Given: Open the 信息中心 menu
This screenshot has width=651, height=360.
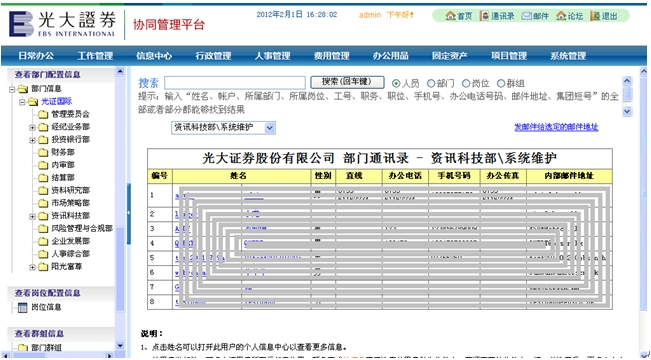Looking at the screenshot, I should pyautogui.click(x=154, y=56).
